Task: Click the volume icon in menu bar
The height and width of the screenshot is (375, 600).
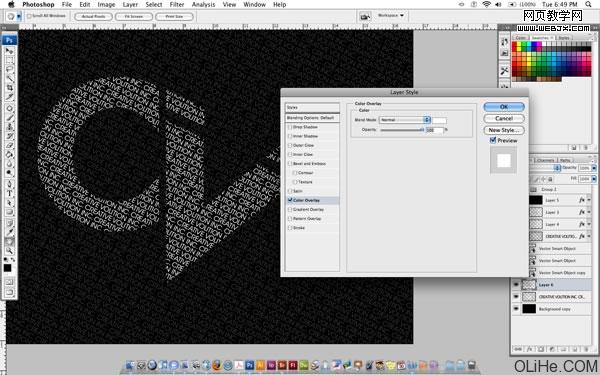Action: tap(499, 4)
